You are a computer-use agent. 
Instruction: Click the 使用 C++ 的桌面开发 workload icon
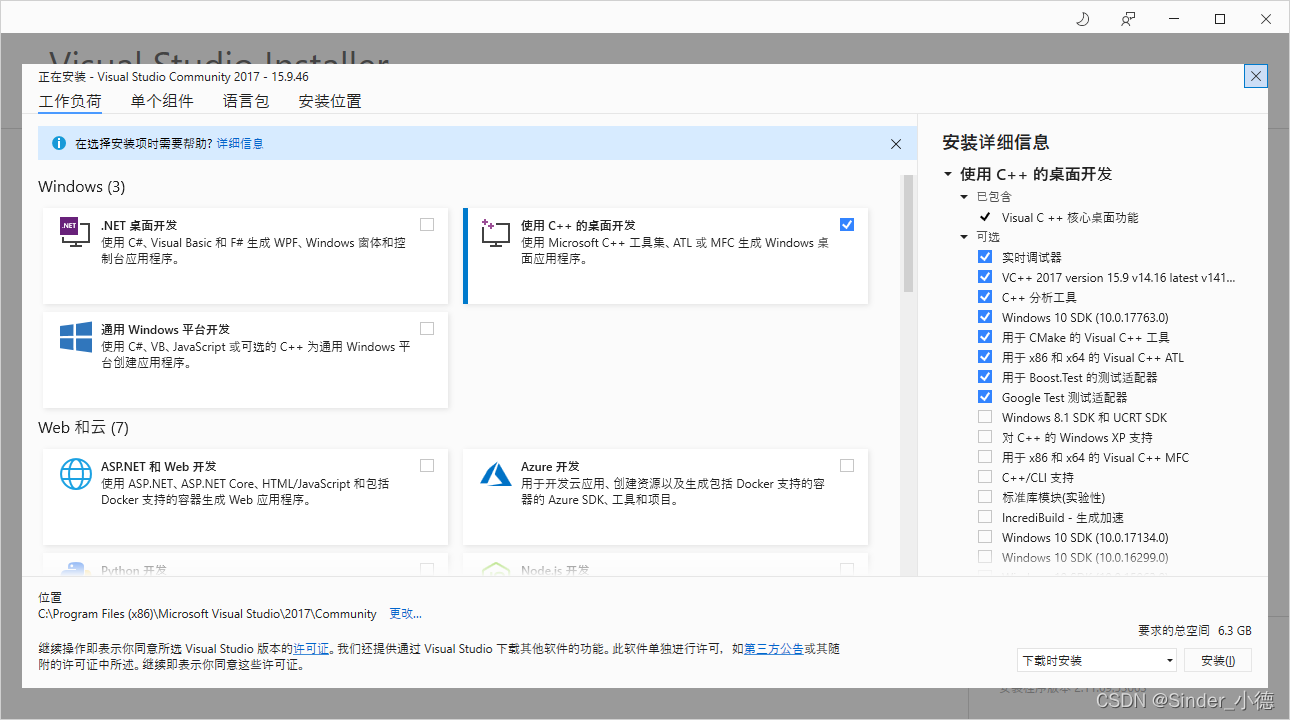(x=496, y=233)
